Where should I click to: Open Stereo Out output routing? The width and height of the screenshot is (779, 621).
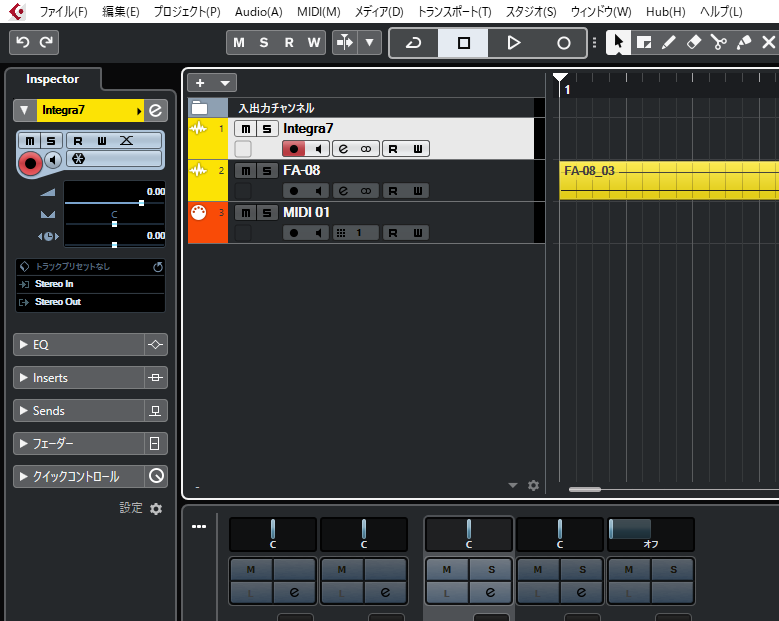[x=90, y=302]
